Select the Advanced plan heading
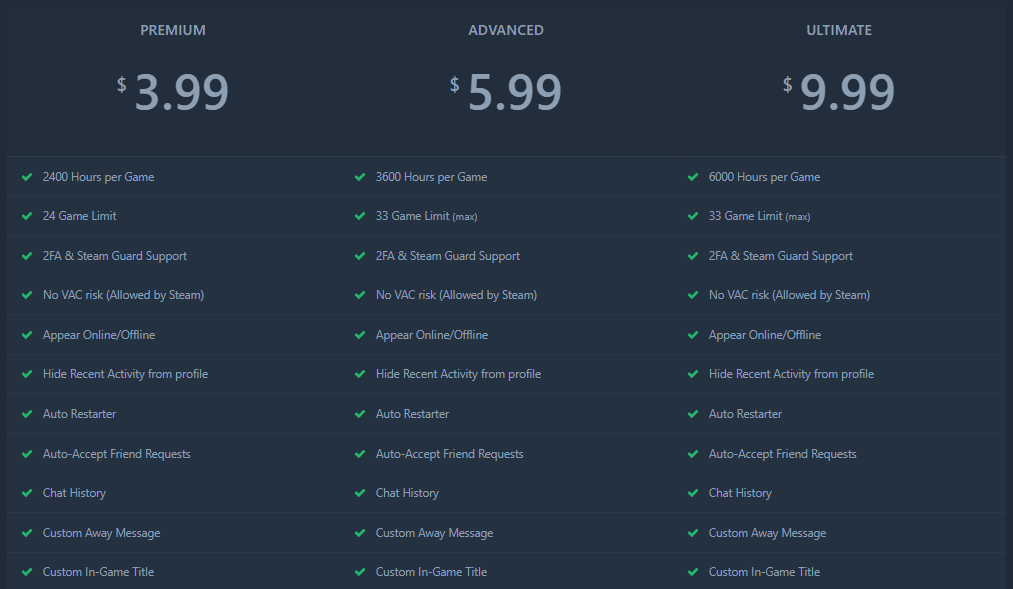Image resolution: width=1013 pixels, height=589 pixels. click(506, 30)
